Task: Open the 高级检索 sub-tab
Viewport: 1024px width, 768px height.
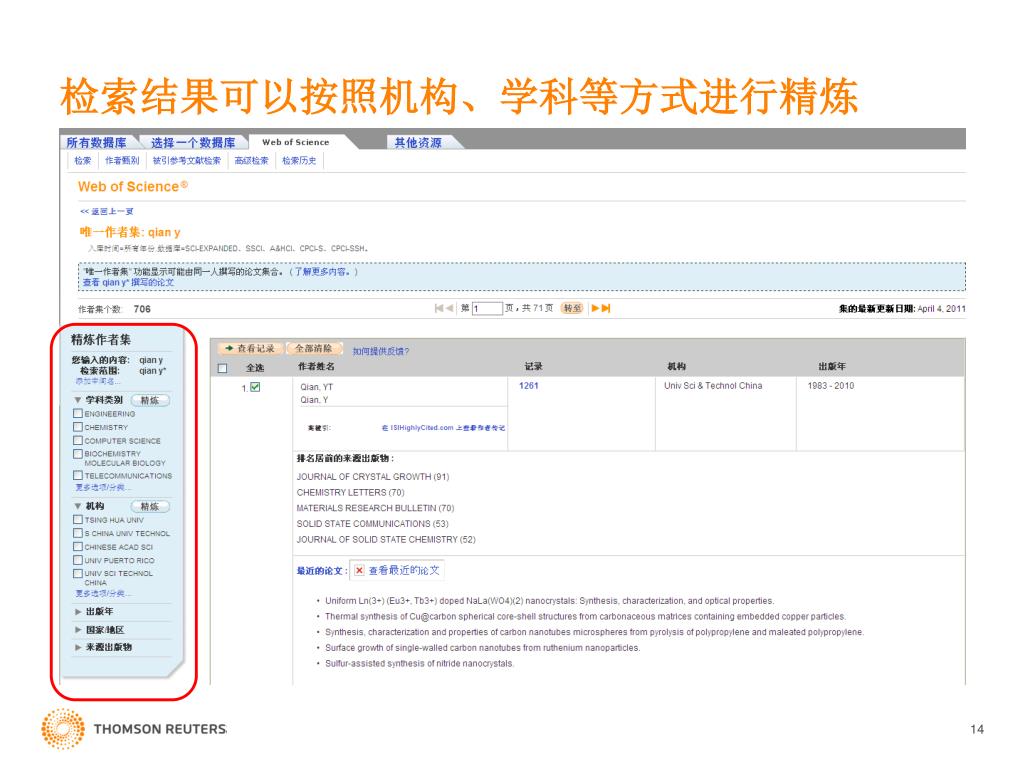Action: click(x=251, y=161)
